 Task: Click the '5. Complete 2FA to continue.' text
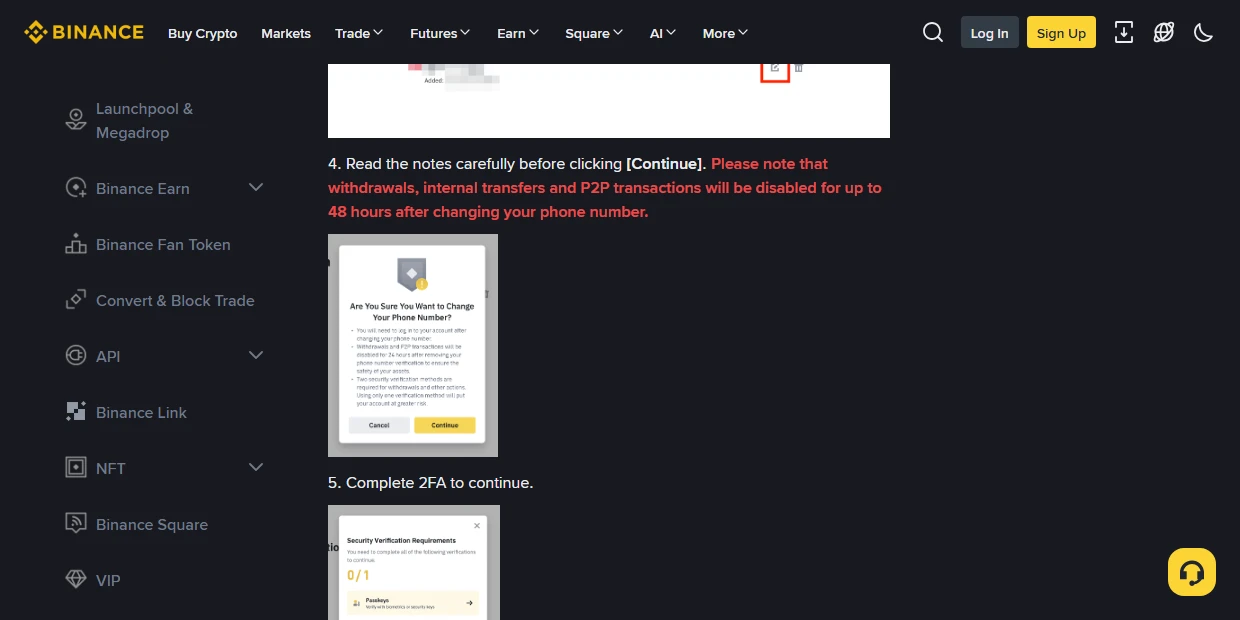tap(431, 483)
